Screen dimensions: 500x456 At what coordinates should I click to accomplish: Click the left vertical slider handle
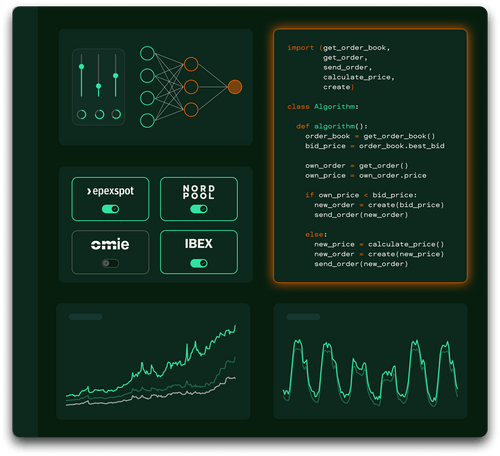81,67
